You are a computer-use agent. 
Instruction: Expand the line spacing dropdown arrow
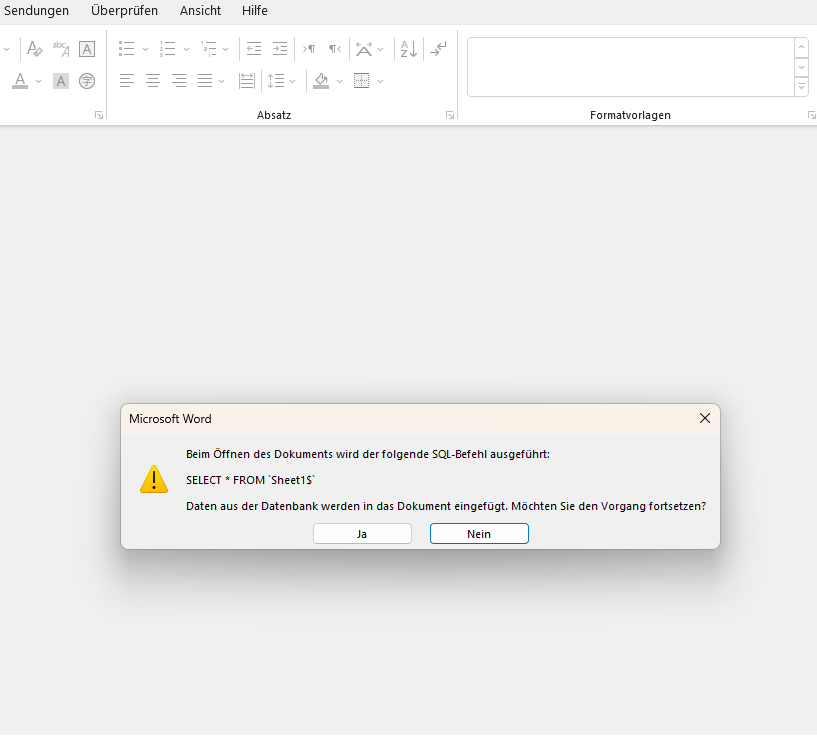point(292,81)
